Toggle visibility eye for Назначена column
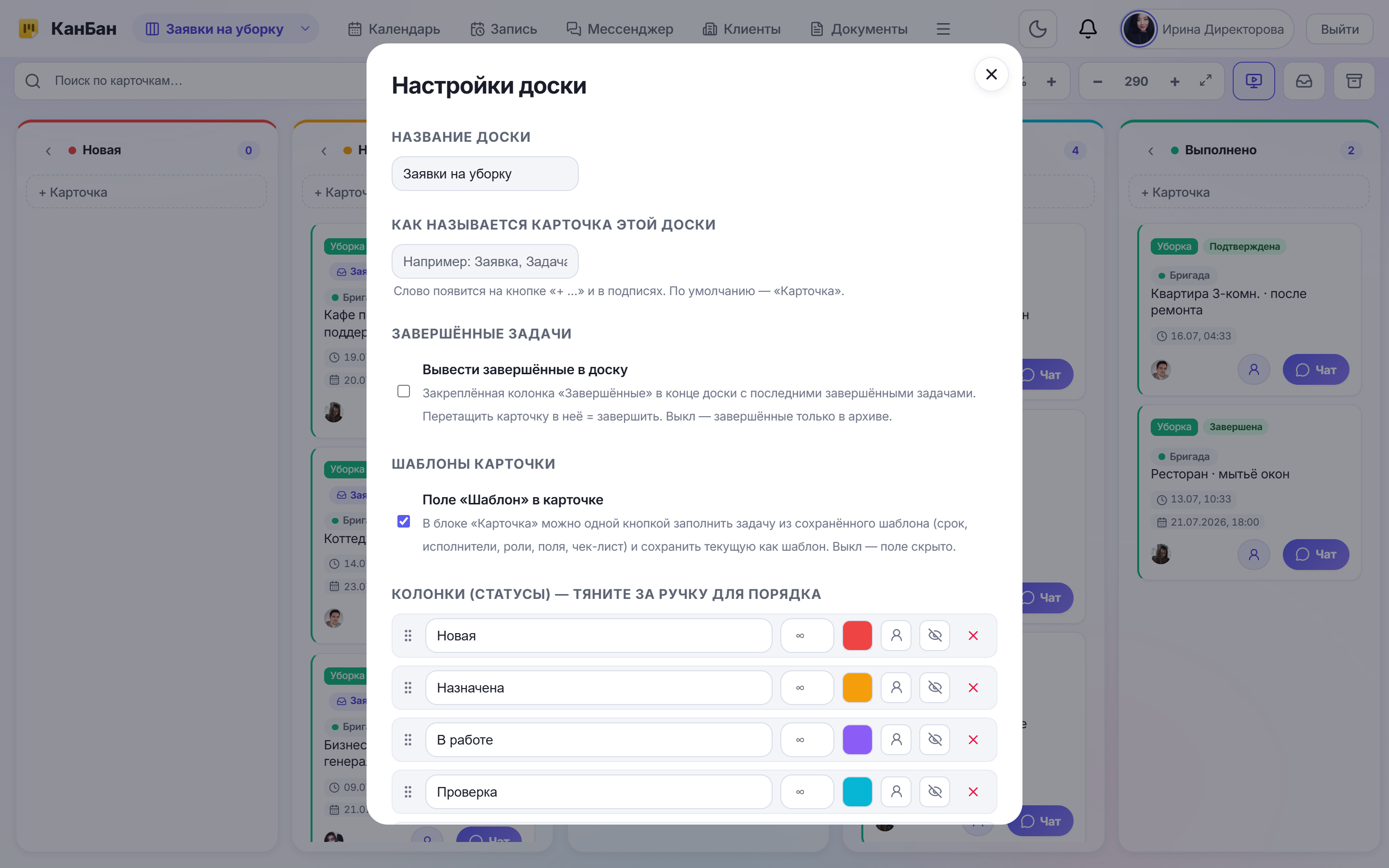The height and width of the screenshot is (868, 1389). click(934, 688)
